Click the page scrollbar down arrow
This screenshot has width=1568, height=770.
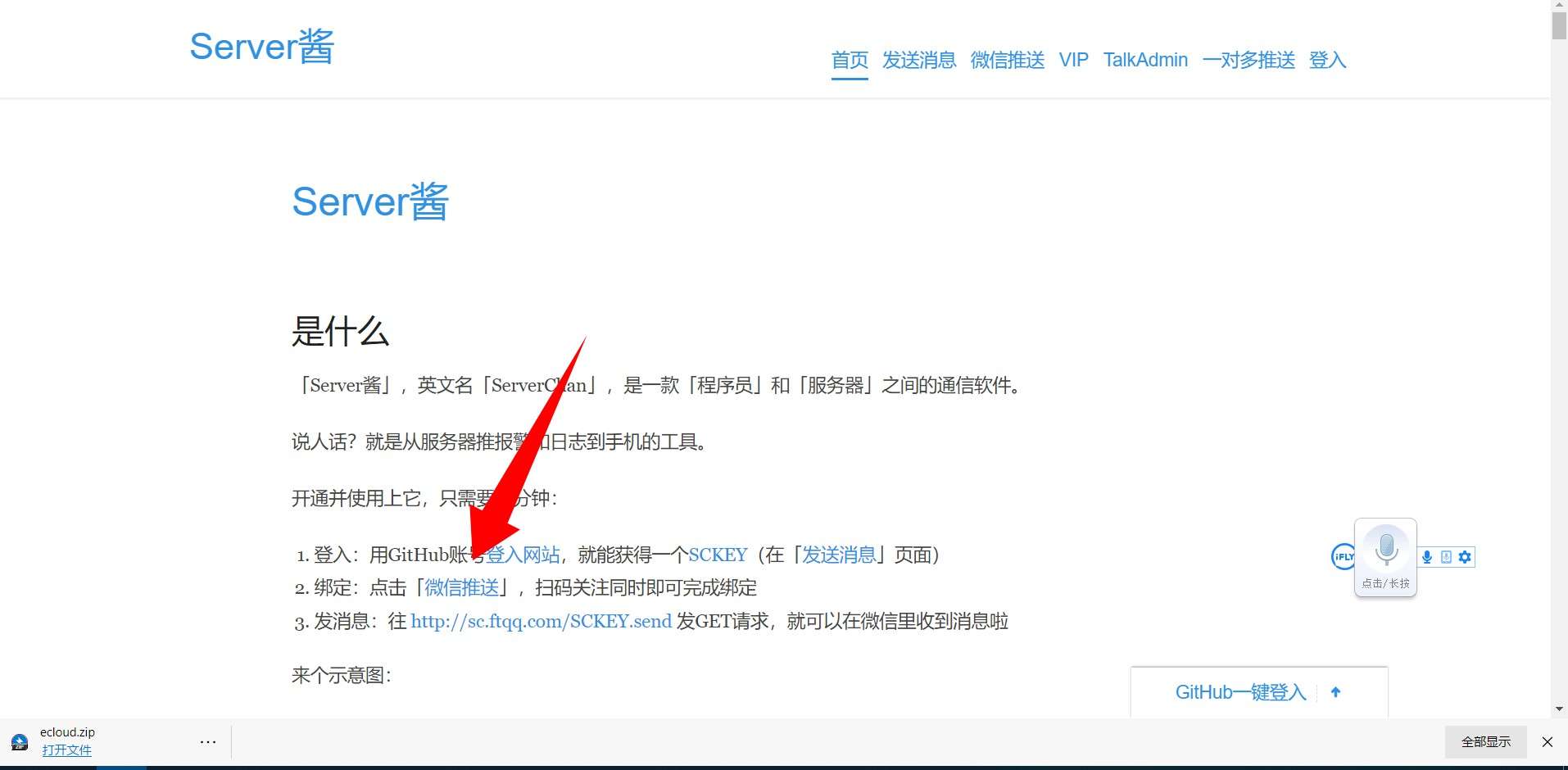tap(1559, 709)
